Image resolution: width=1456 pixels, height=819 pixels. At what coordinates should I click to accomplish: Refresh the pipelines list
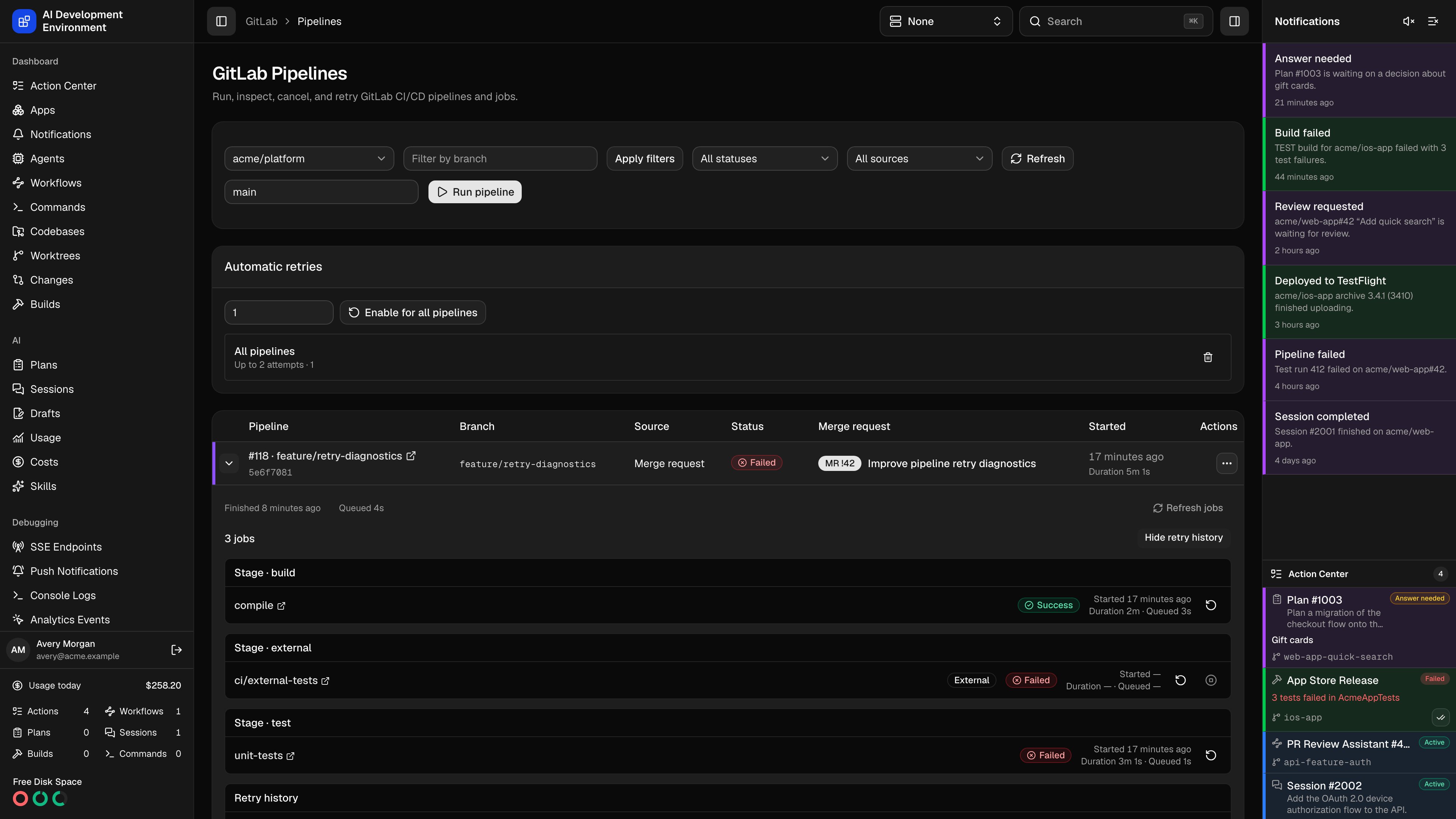click(x=1037, y=159)
